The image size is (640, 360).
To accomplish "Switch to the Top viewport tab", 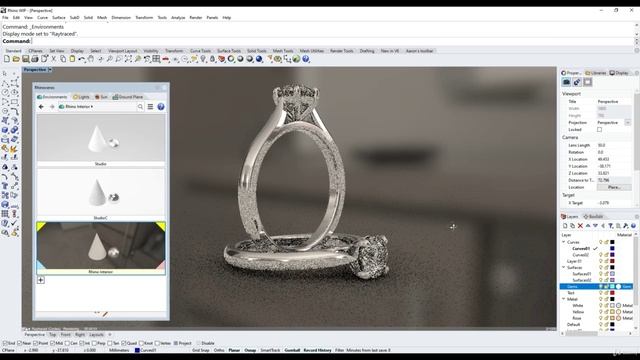I will point(53,335).
